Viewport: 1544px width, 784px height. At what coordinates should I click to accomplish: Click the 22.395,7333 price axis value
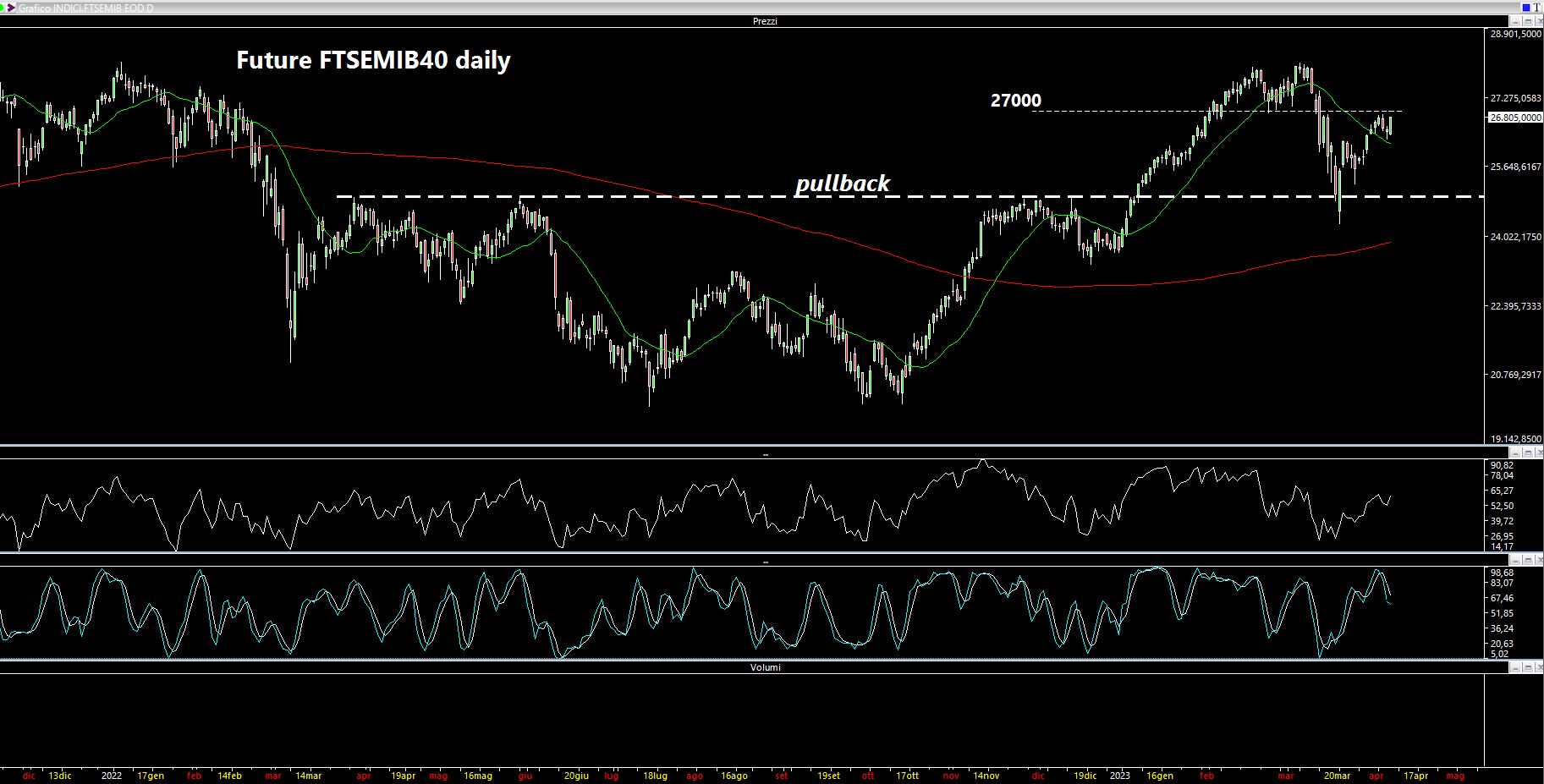1515,306
